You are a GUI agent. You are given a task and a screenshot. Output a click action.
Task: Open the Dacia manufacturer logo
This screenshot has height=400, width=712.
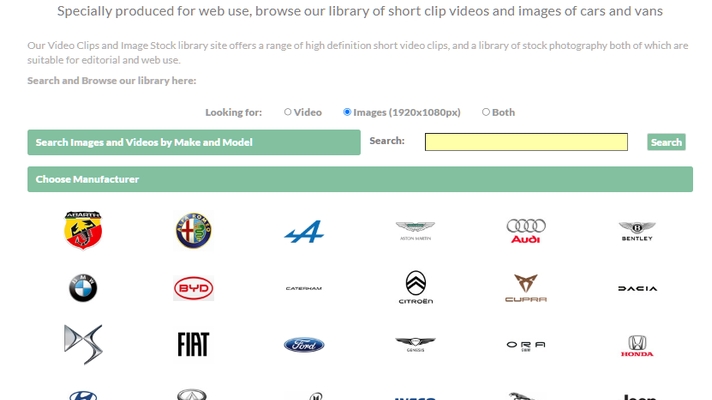(x=637, y=288)
